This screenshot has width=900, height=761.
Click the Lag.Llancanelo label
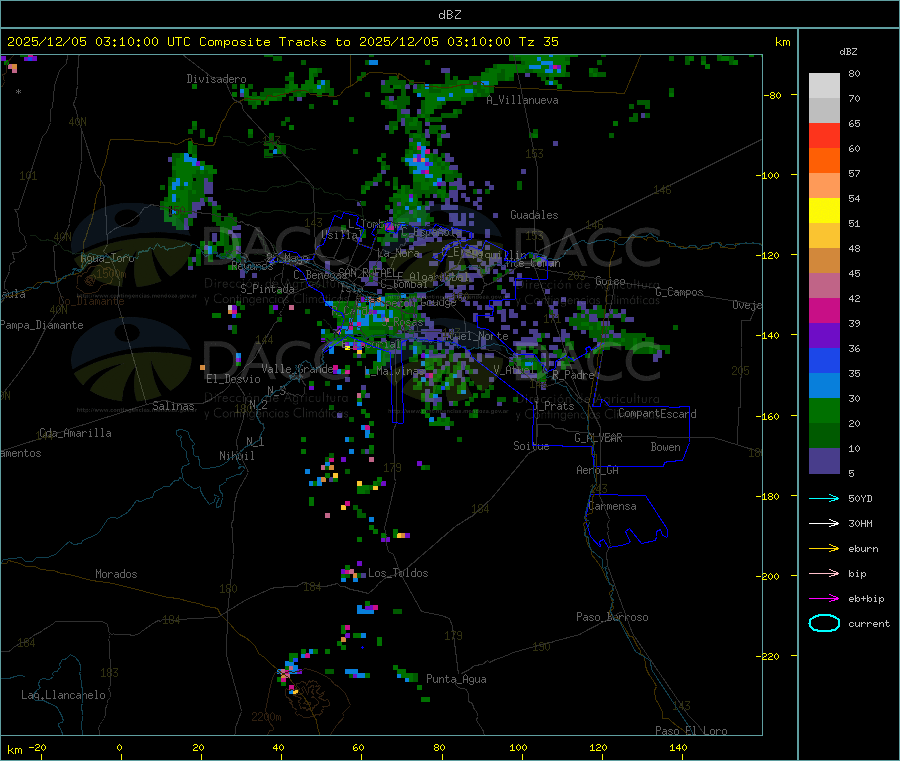tap(64, 695)
